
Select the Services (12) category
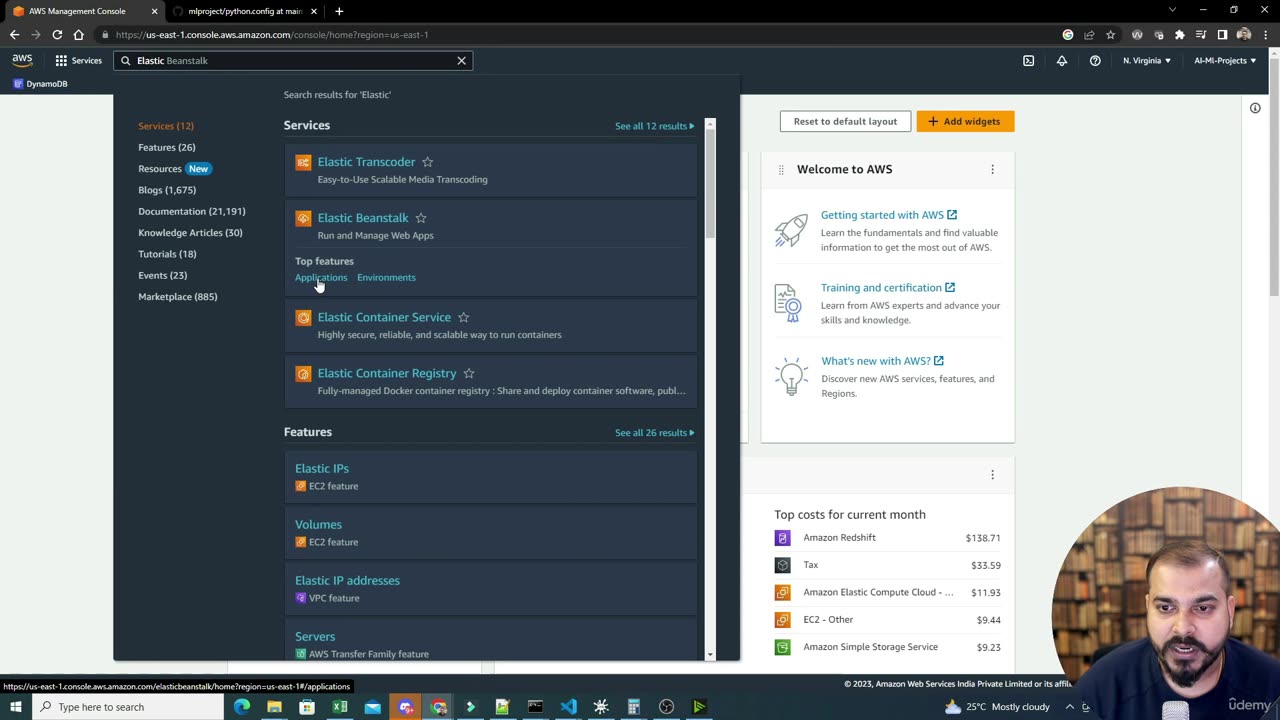[166, 126]
